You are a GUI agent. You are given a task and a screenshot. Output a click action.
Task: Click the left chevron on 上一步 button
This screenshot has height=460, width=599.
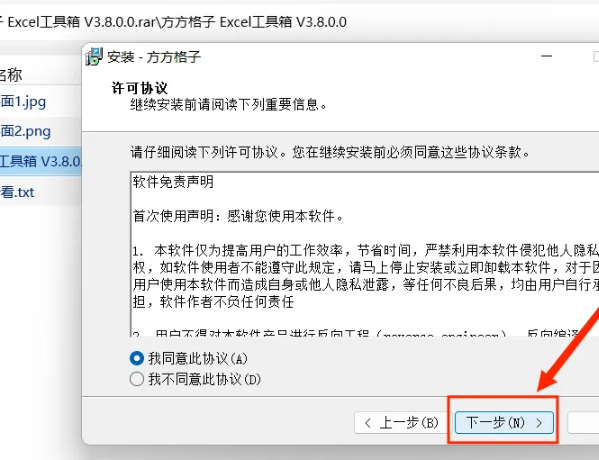[367, 423]
